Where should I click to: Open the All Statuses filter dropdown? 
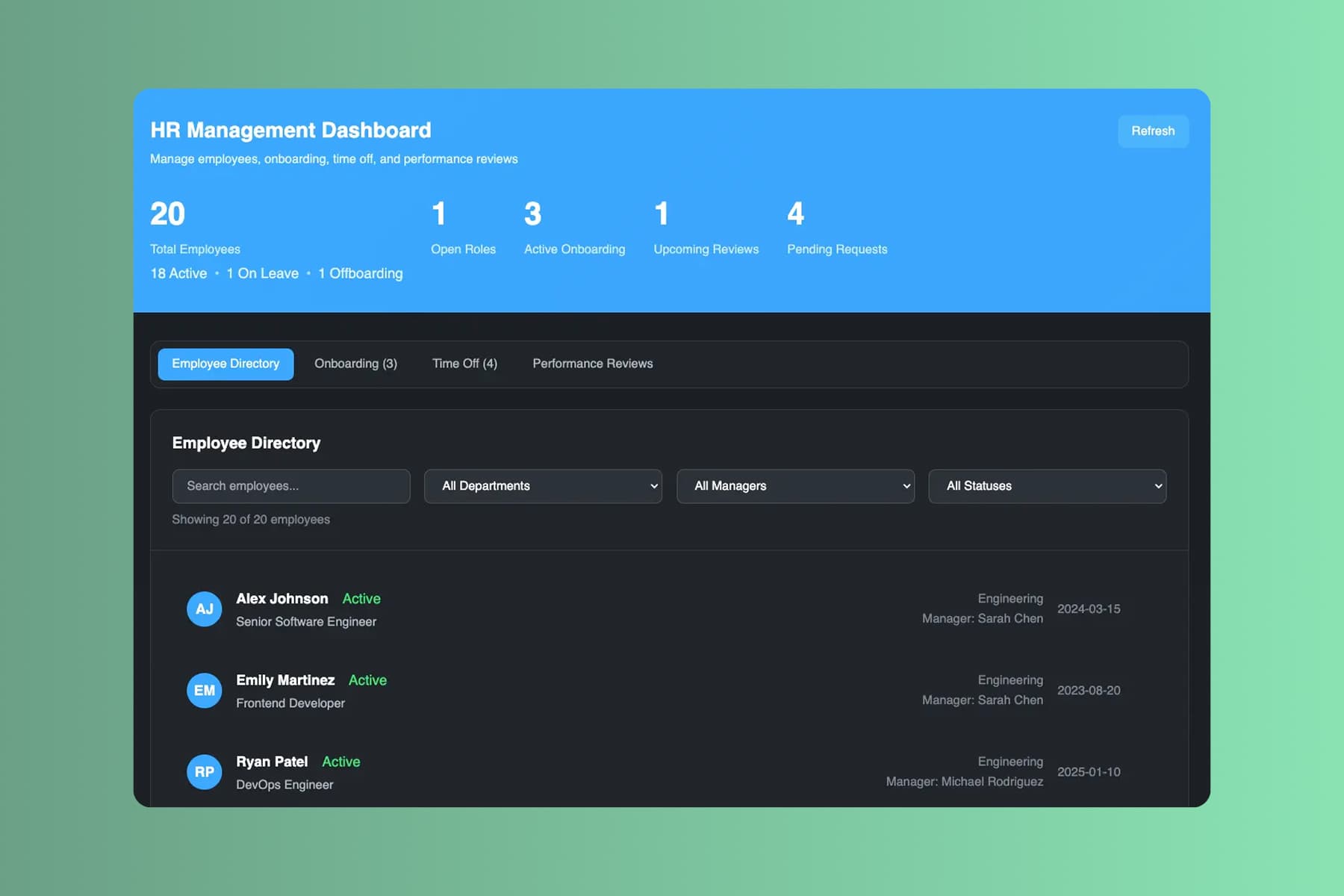(1047, 486)
